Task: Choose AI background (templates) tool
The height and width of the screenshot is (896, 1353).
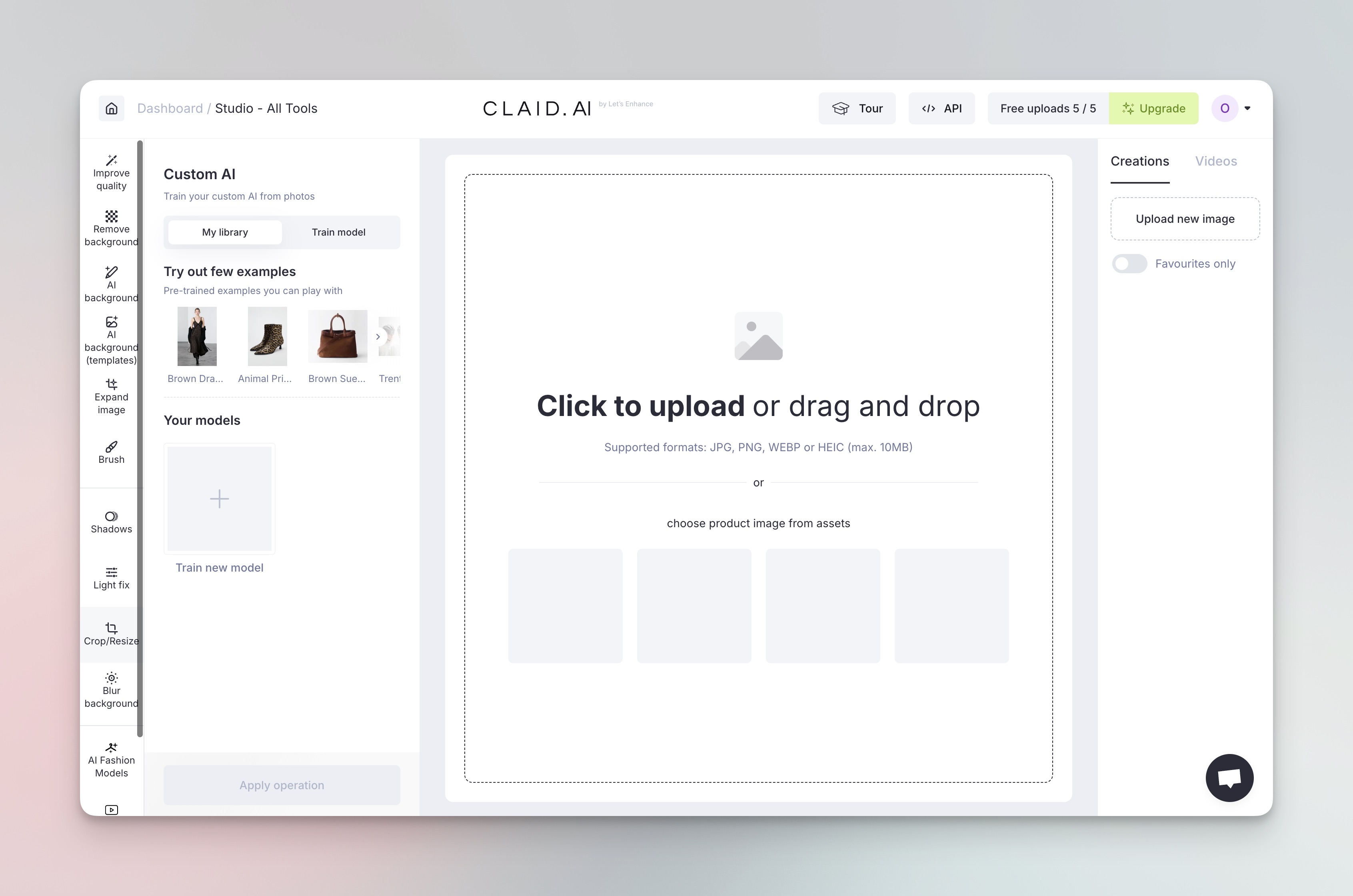Action: coord(112,340)
